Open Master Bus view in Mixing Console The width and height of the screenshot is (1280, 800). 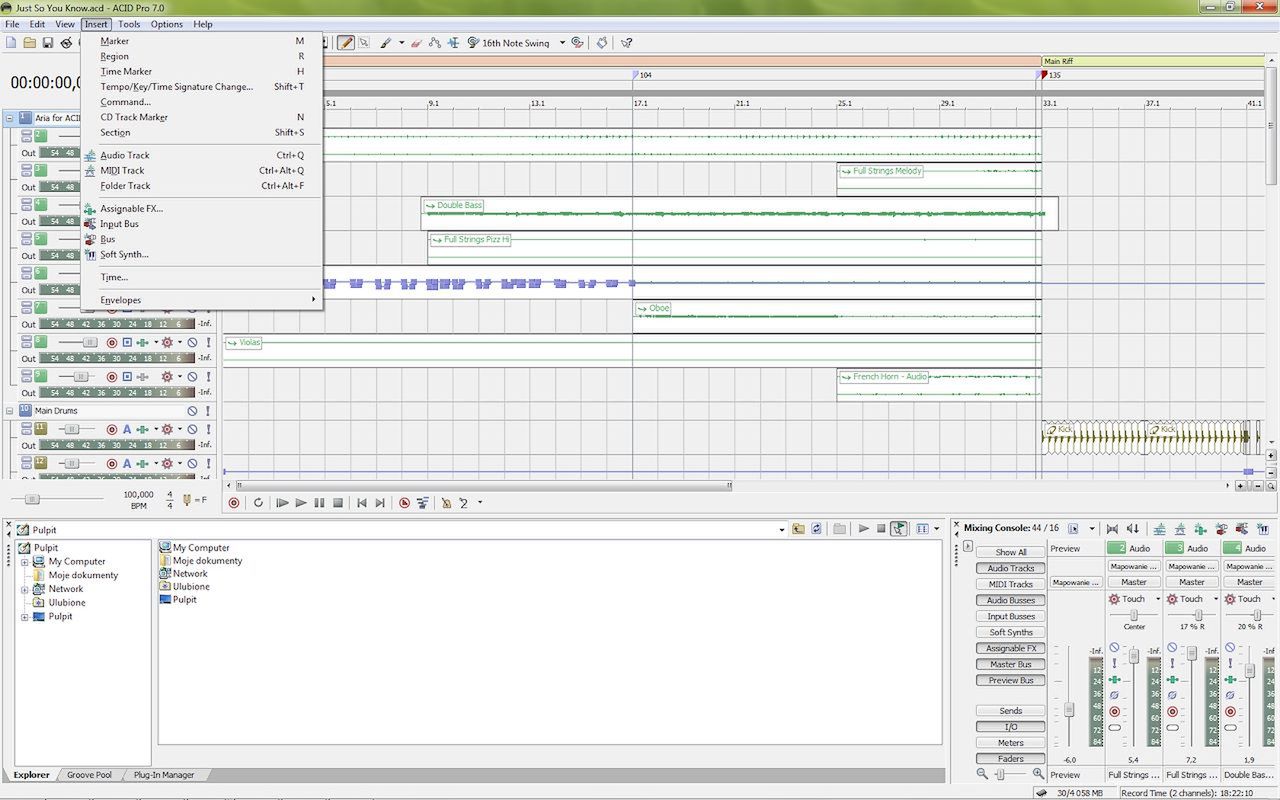pos(1010,664)
